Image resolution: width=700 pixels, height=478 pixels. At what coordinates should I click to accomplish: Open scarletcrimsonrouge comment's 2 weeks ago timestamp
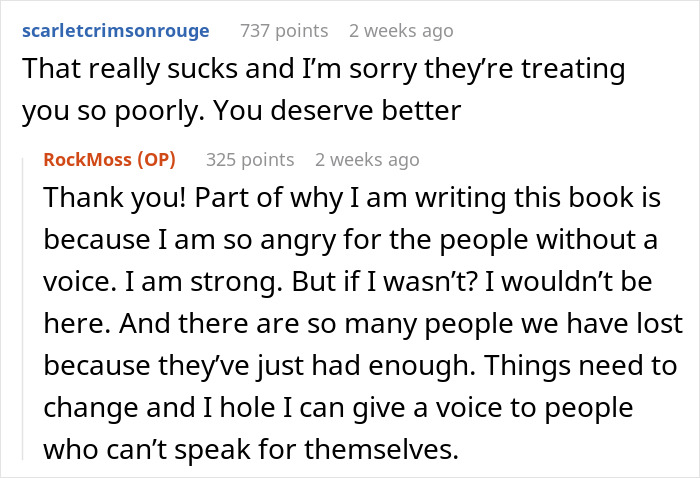click(401, 31)
